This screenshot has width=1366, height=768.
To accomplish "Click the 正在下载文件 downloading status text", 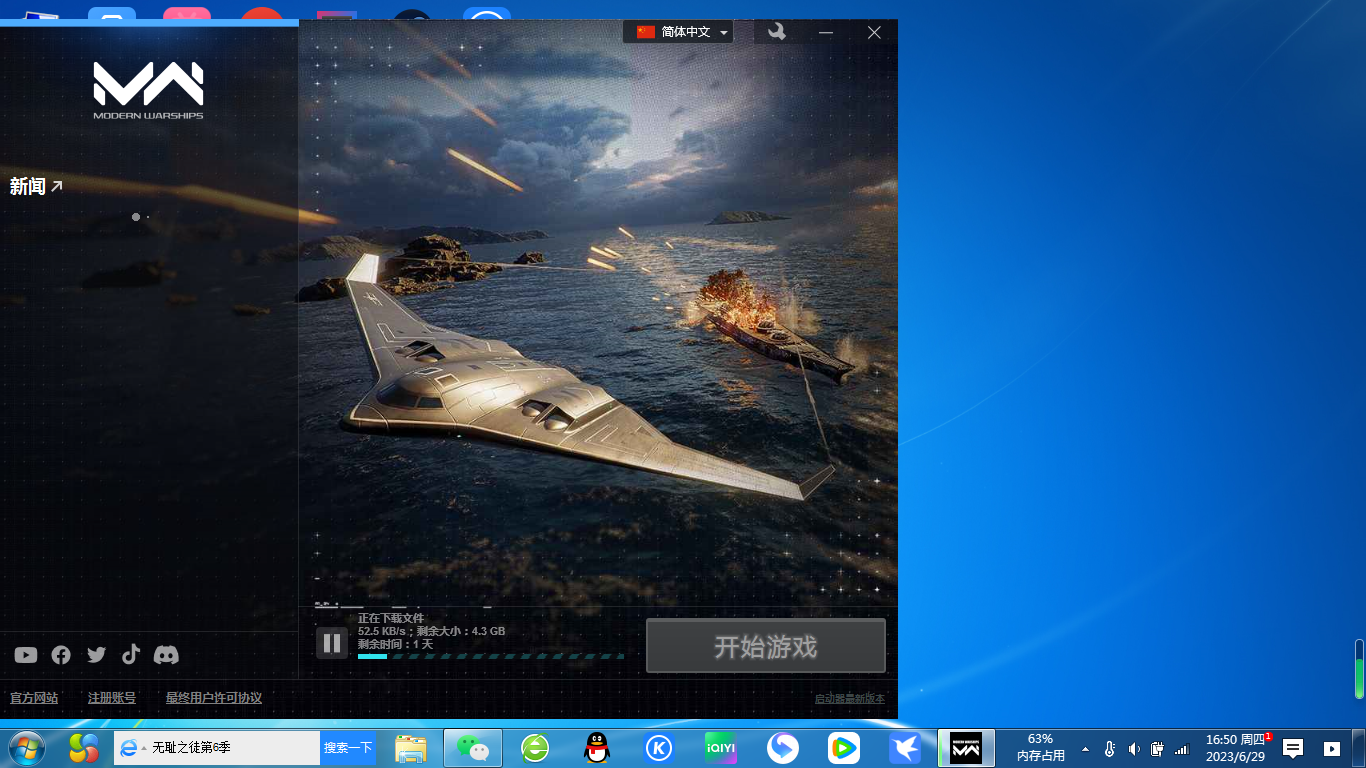I will point(391,618).
